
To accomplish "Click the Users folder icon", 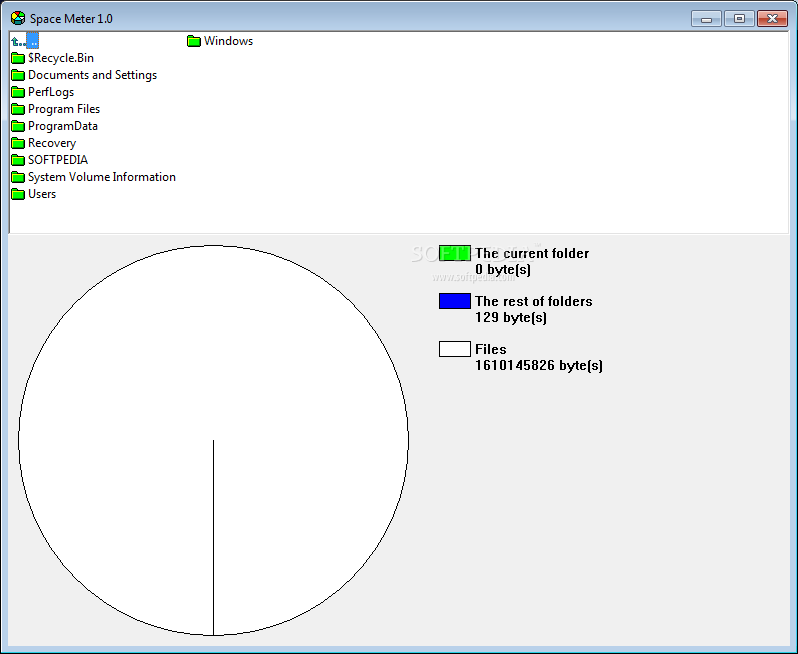I will (18, 194).
